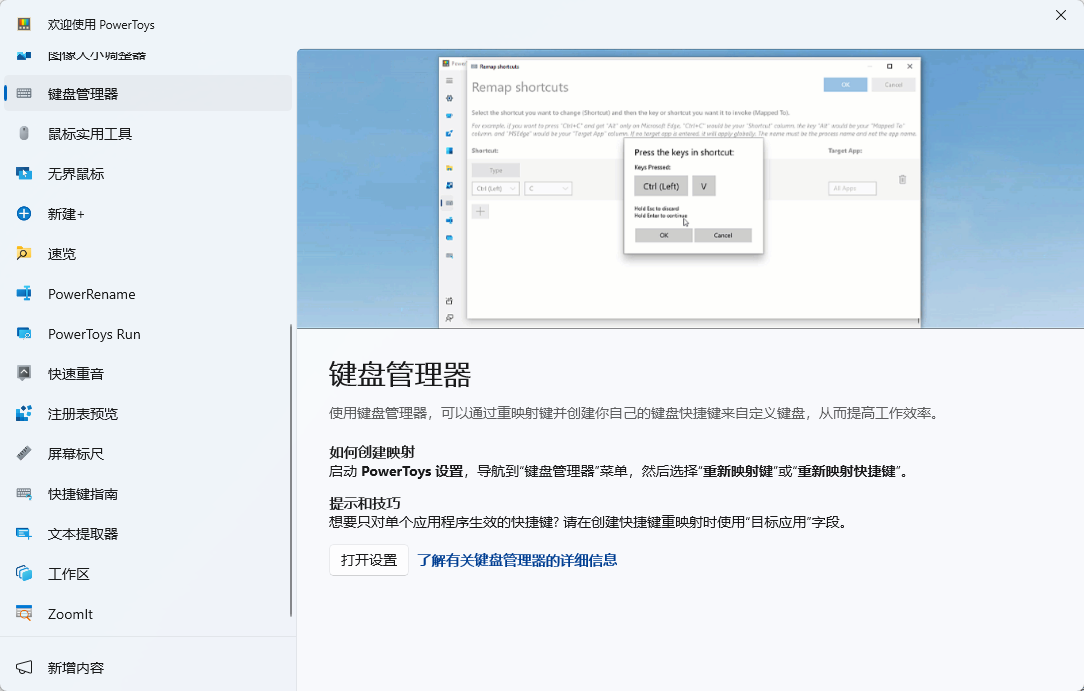Click the sidebar vertical scrollbar
1084x691 pixels.
tap(291, 470)
